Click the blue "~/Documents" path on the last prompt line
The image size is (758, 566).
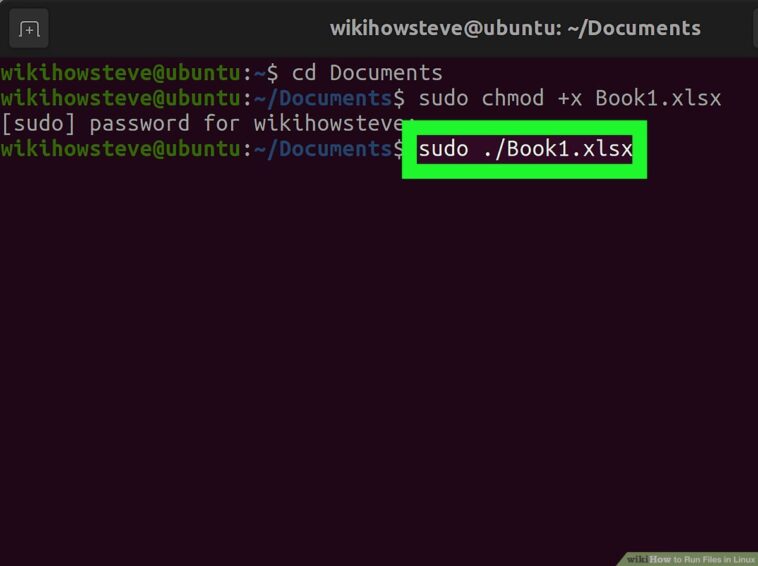tap(323, 149)
